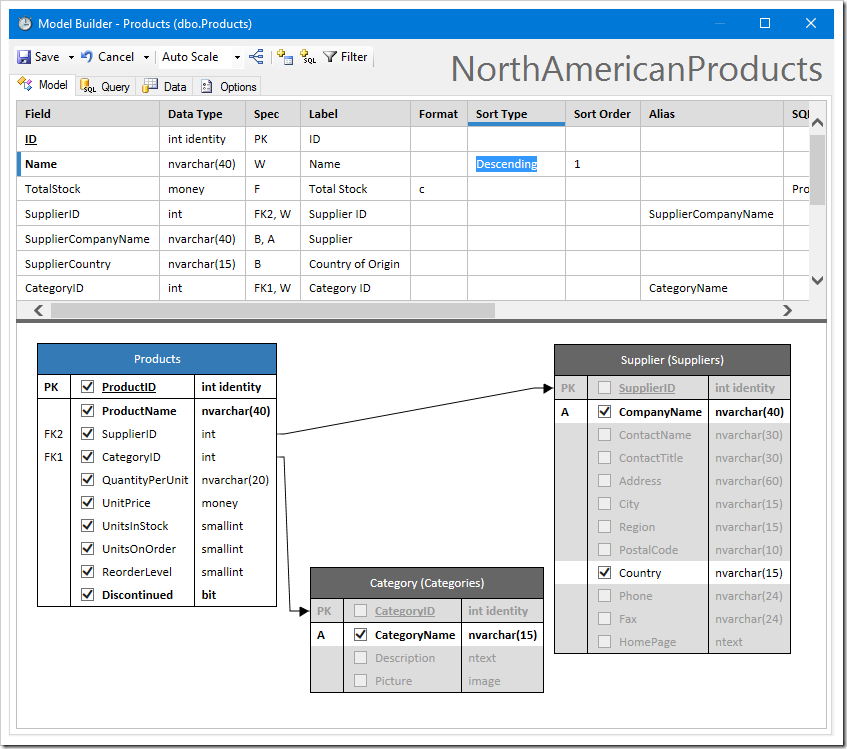847x749 pixels.
Task: Select the Descending sort type cell
Action: [x=506, y=164]
